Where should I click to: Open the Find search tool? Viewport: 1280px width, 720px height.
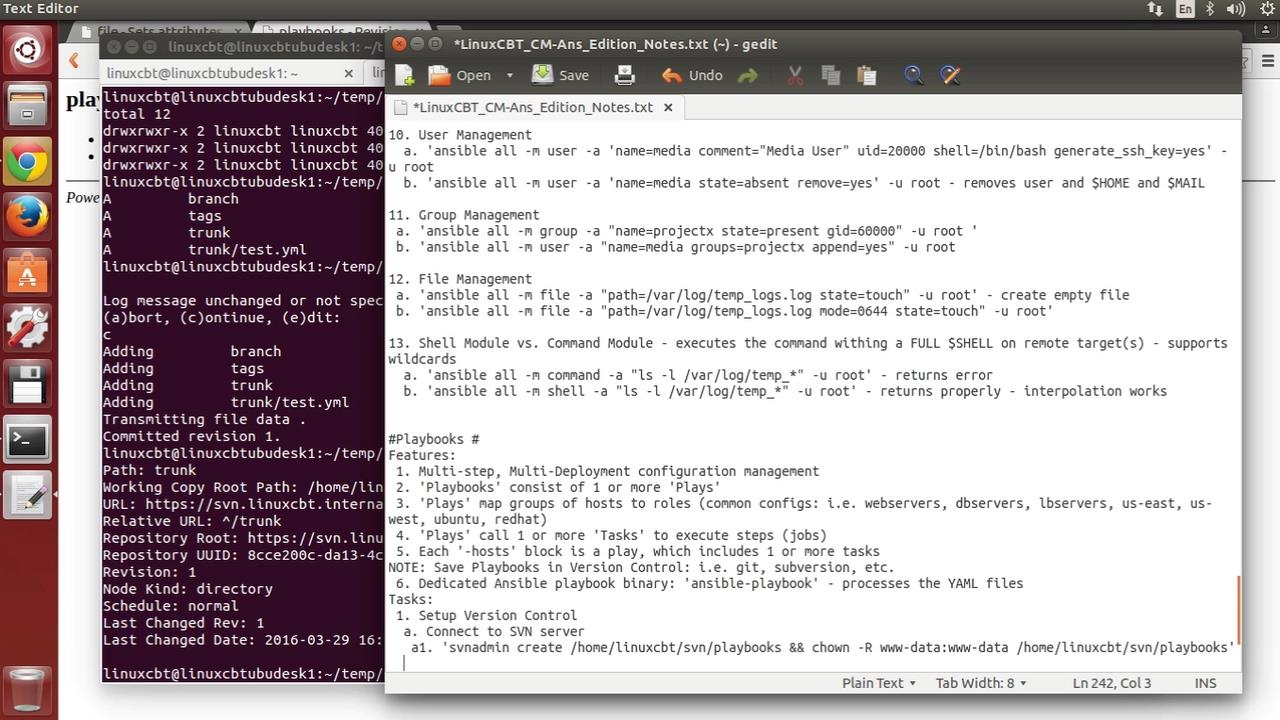[x=913, y=75]
